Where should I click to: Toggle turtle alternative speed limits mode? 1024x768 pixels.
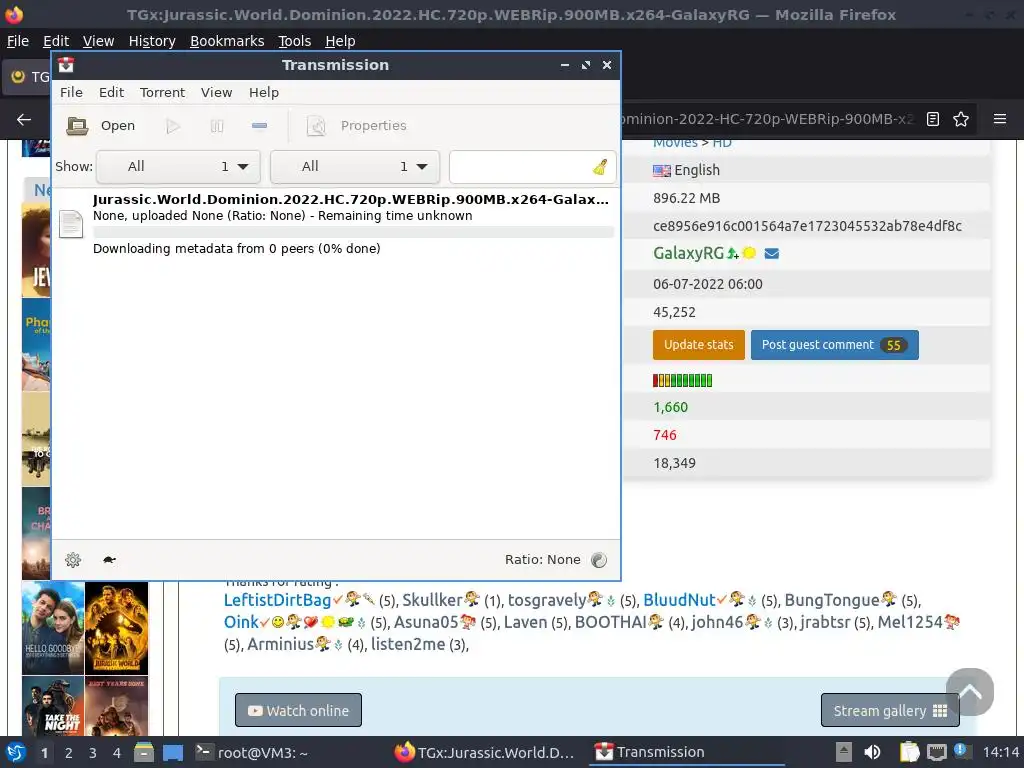point(109,560)
